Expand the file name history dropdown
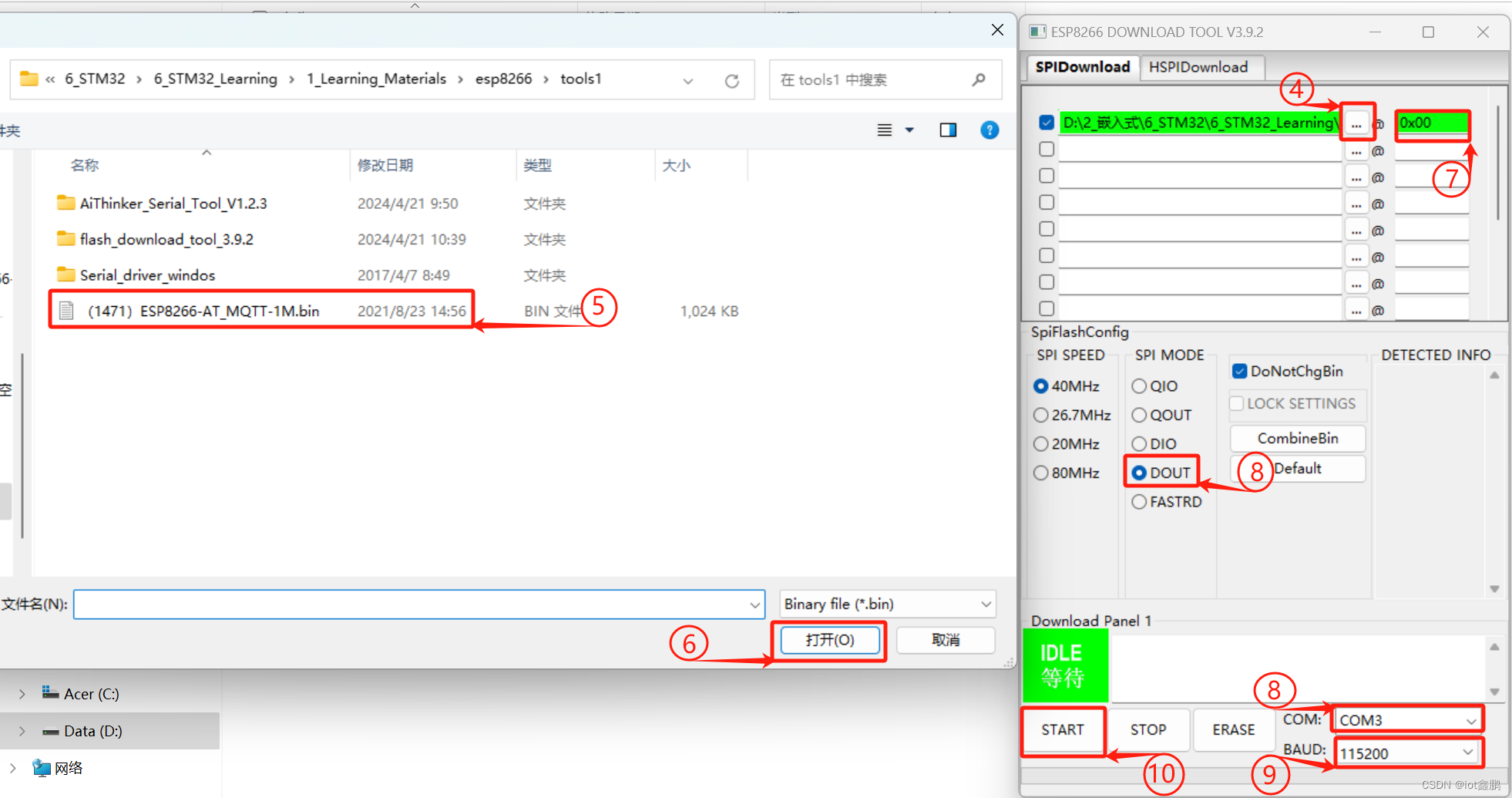 [754, 604]
